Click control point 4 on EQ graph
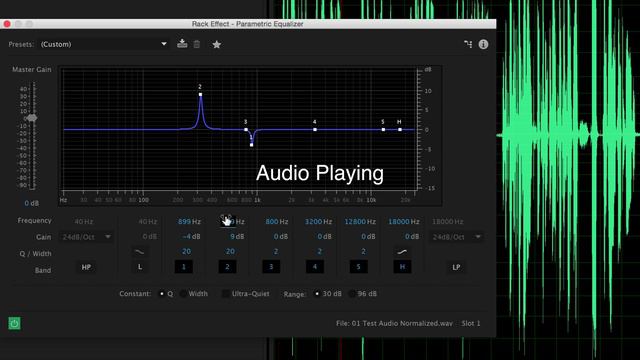This screenshot has height=360, width=640. click(x=315, y=129)
